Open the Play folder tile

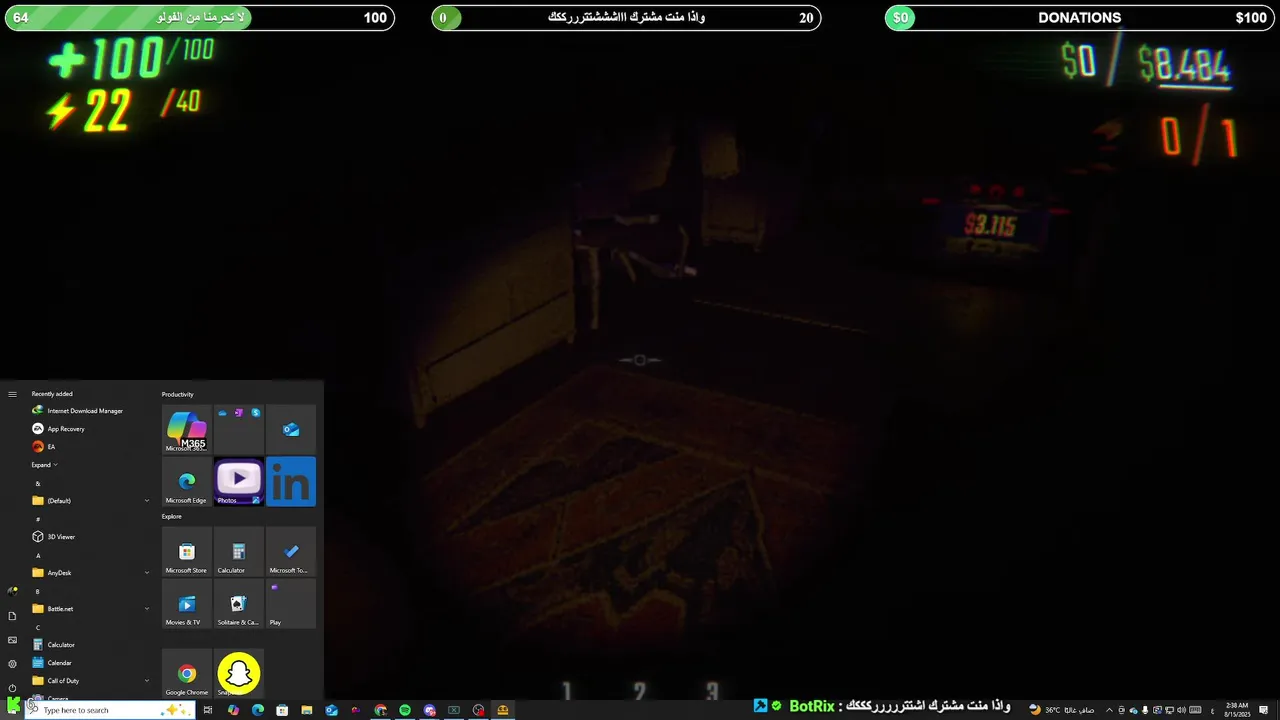tap(291, 603)
